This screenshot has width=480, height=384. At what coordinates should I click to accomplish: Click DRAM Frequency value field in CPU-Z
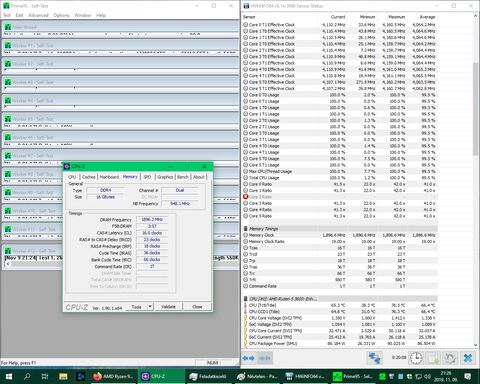(x=152, y=220)
